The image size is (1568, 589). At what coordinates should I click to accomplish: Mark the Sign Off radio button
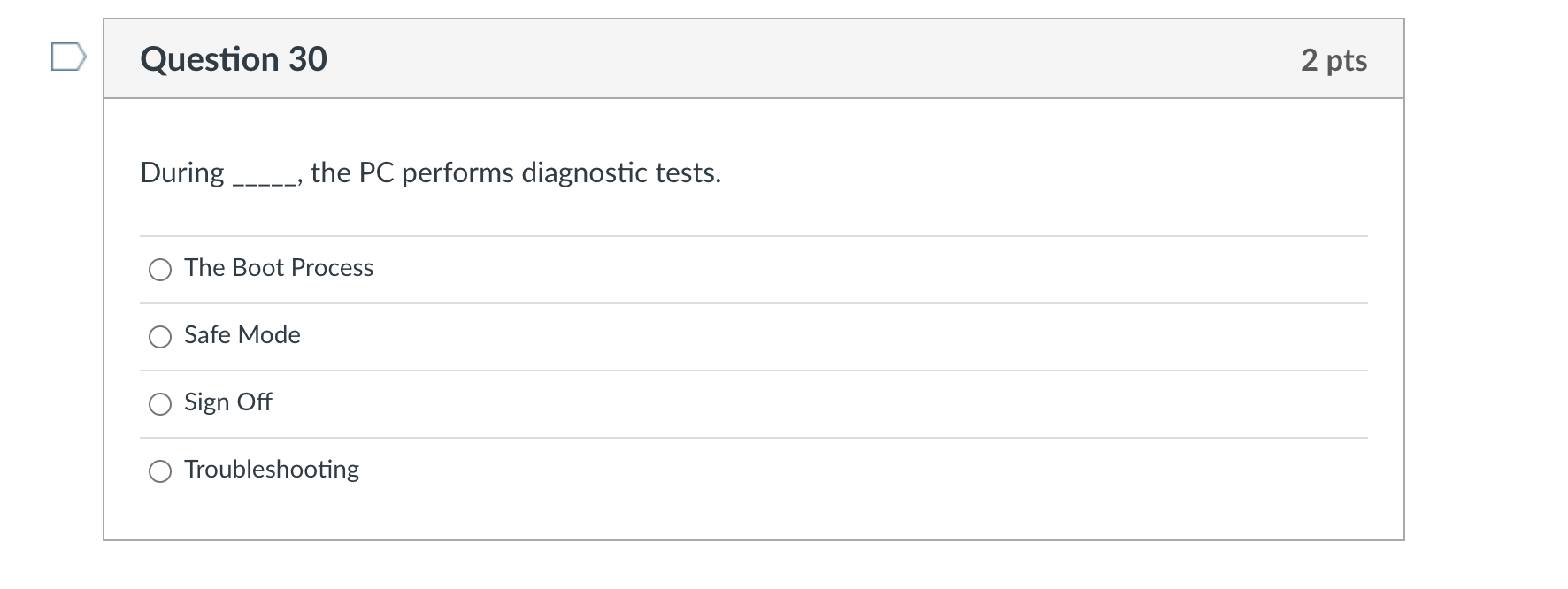click(x=160, y=404)
